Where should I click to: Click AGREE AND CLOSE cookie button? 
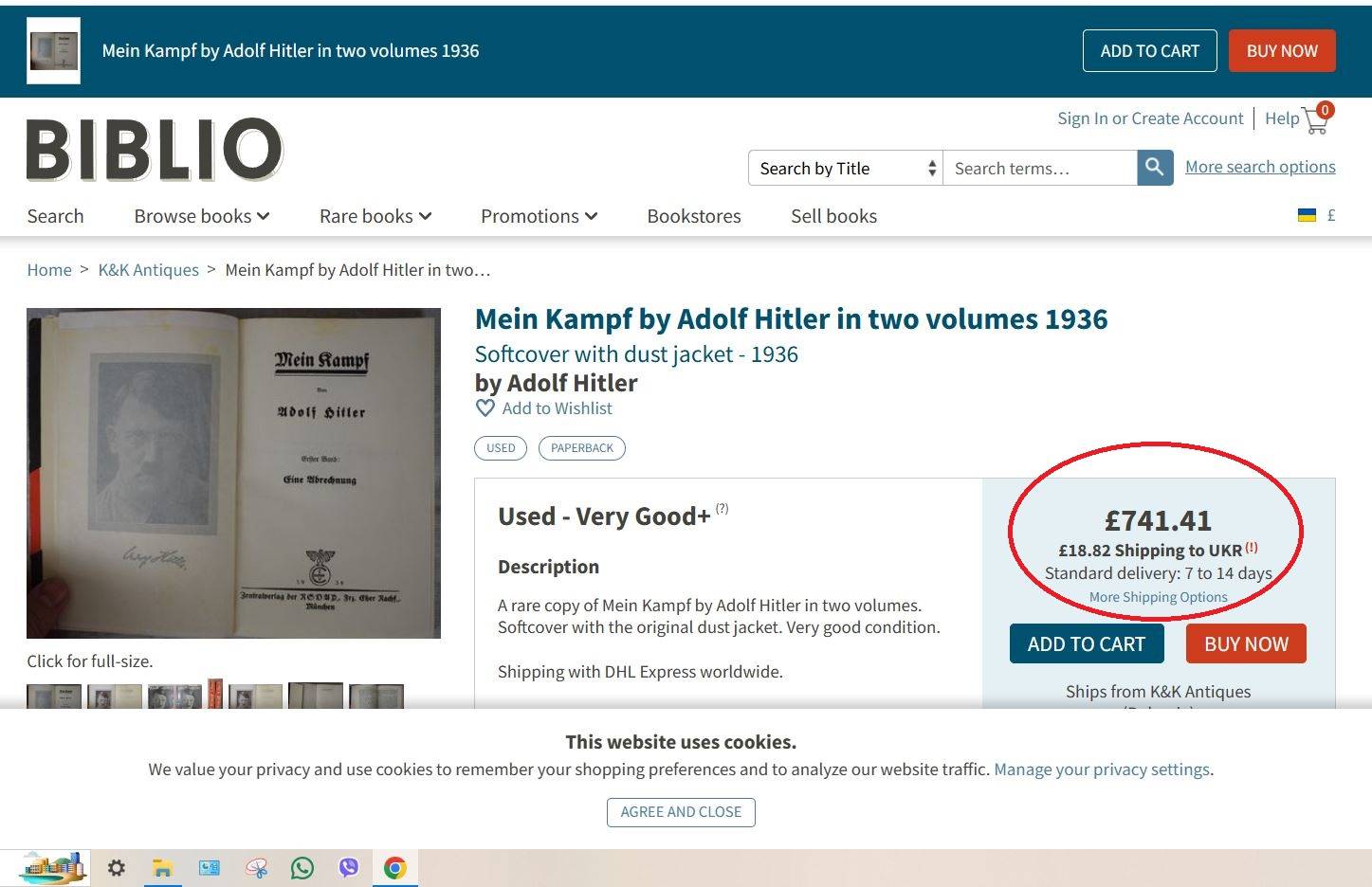681,812
